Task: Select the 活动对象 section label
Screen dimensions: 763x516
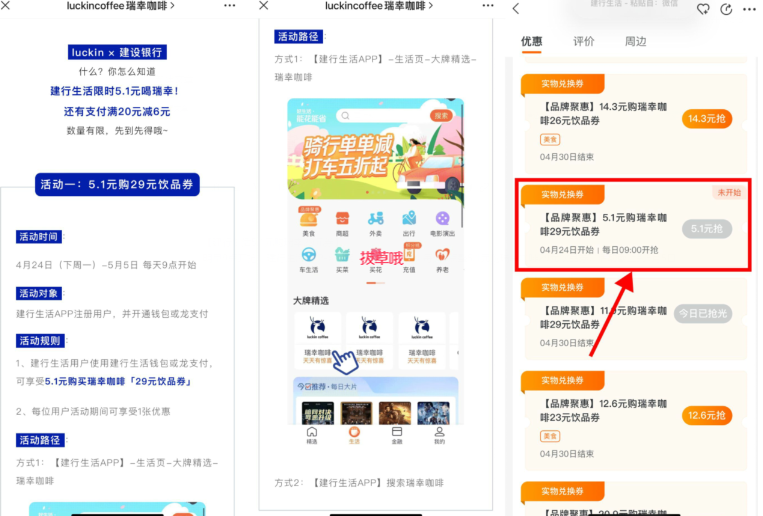Action: coord(39,294)
